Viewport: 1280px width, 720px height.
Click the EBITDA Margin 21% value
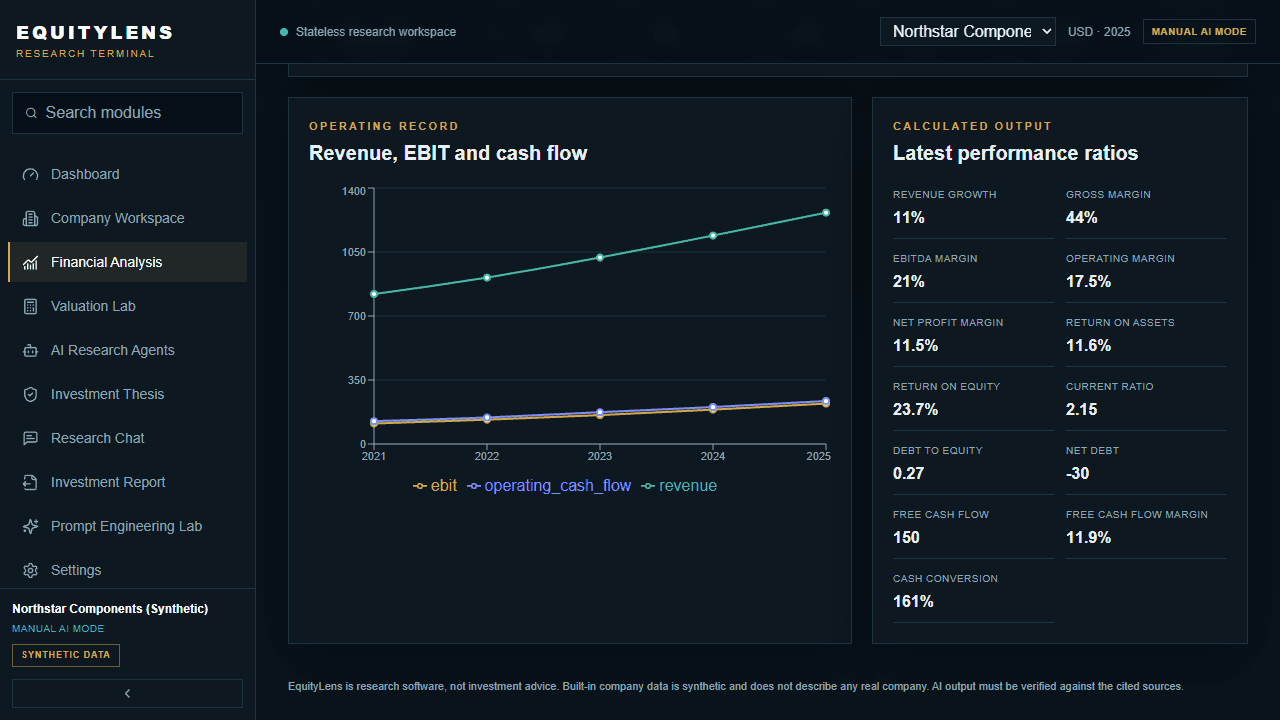coord(909,282)
